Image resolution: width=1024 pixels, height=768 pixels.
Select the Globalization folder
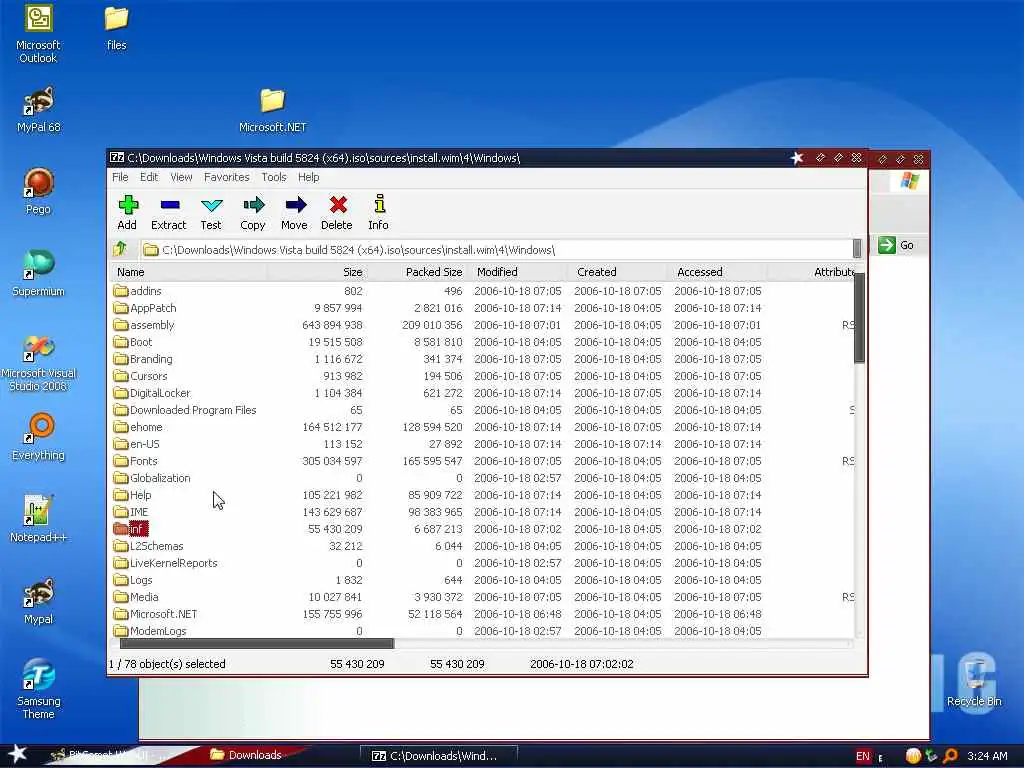tap(152, 477)
